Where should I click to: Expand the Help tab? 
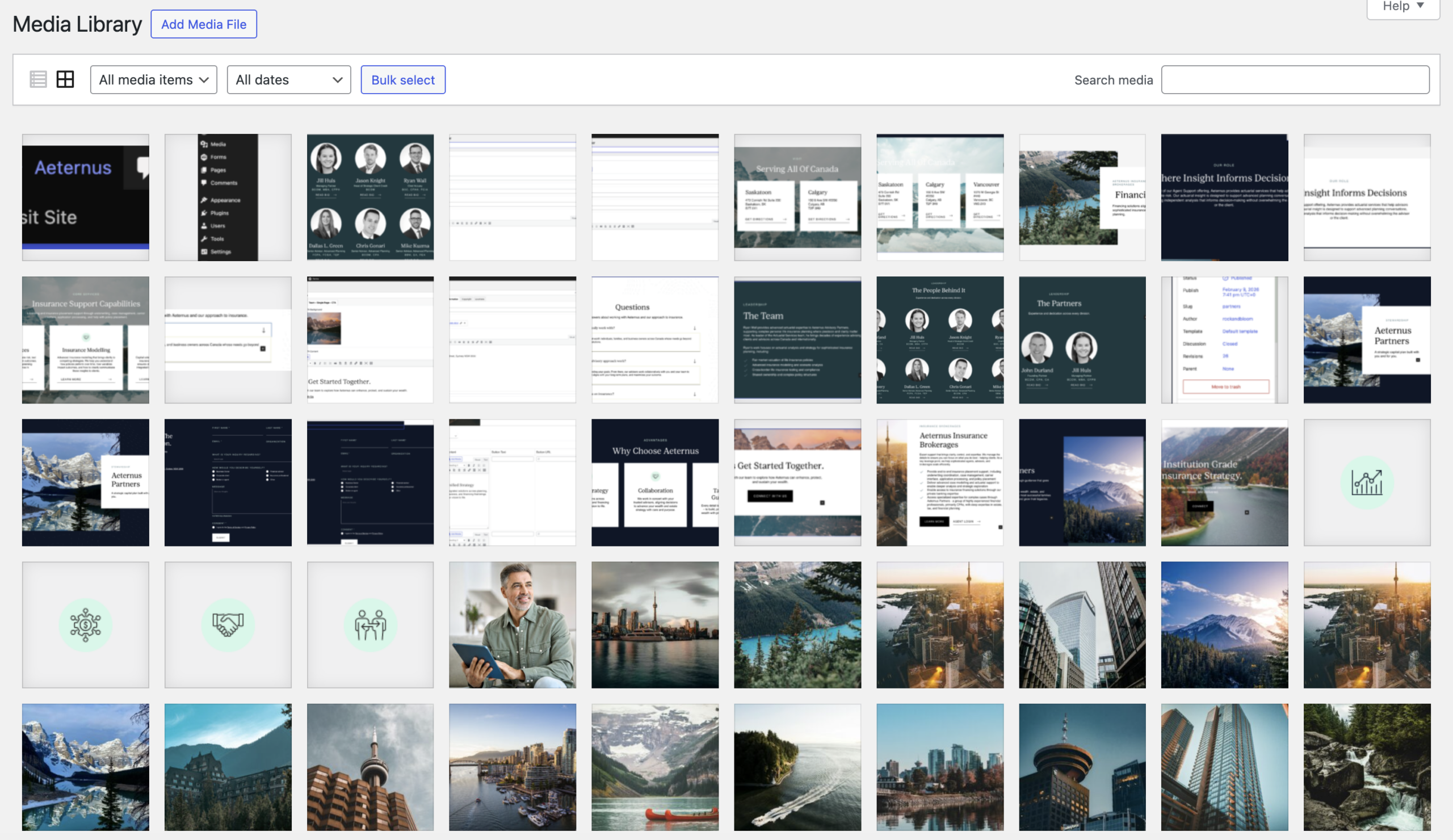(1402, 7)
